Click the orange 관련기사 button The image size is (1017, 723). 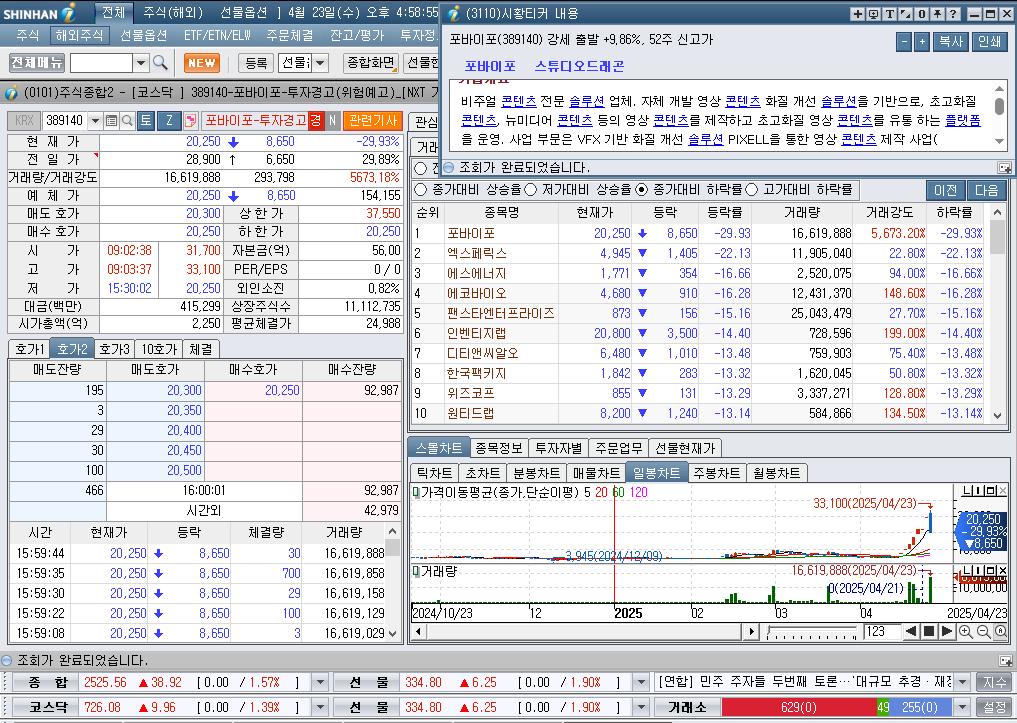(x=372, y=121)
